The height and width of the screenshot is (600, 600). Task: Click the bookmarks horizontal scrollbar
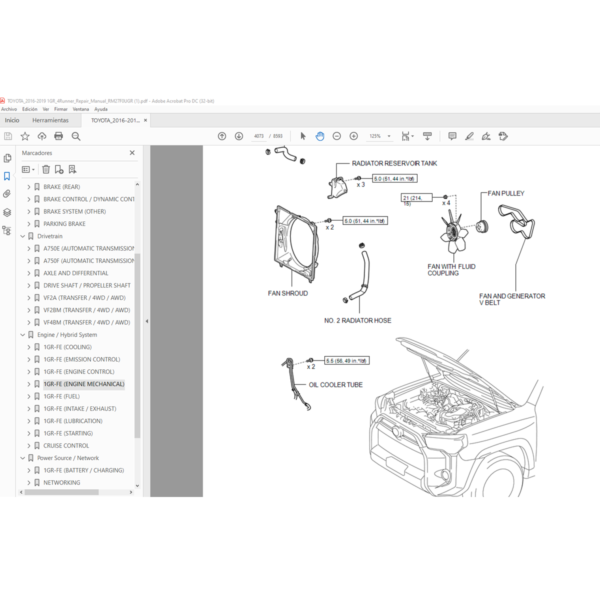pos(62,492)
